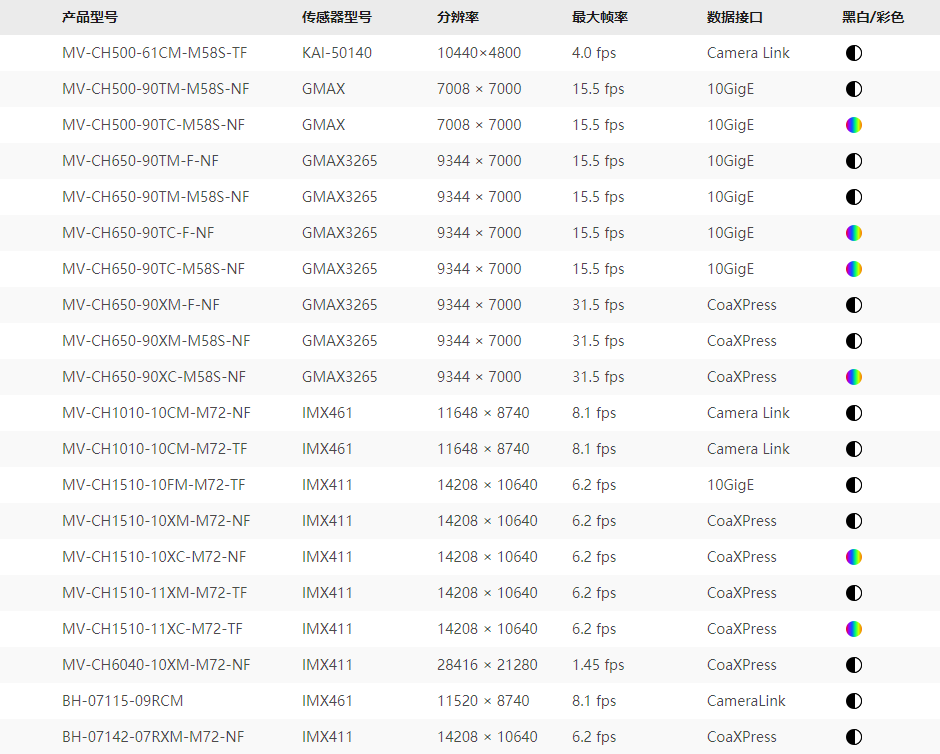
Task: Click monochrome icon for MV-CH6040-10XM-M72-NF
Action: click(853, 665)
